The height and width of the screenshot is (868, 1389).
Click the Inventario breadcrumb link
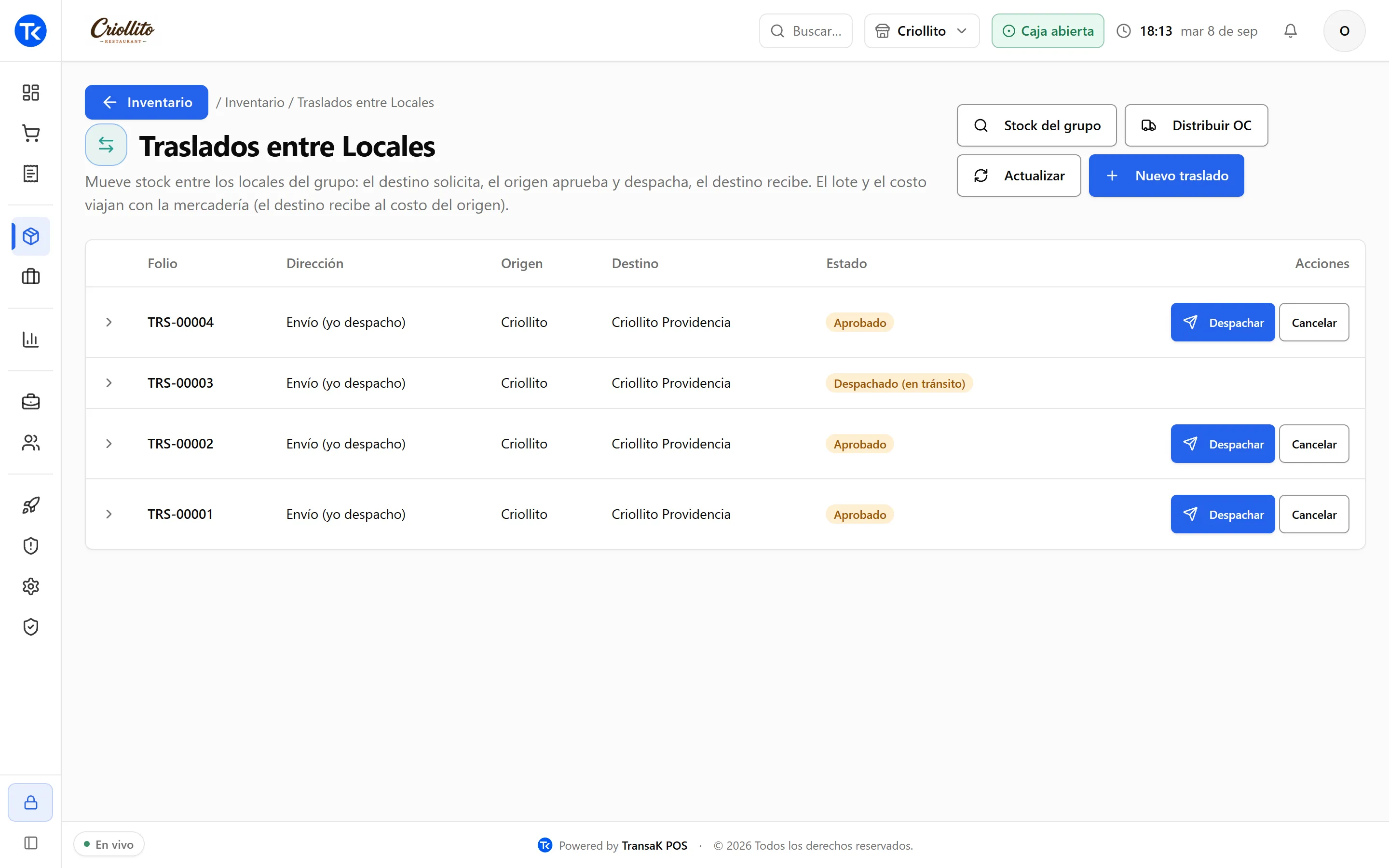(x=254, y=102)
